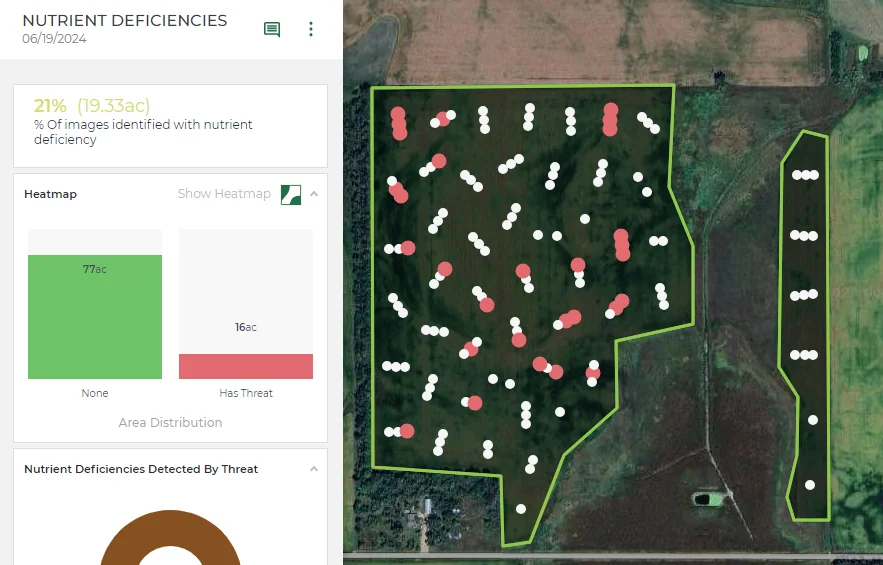Click the red marker cluster on the field's east side
This screenshot has height=565, width=883.
click(x=622, y=245)
